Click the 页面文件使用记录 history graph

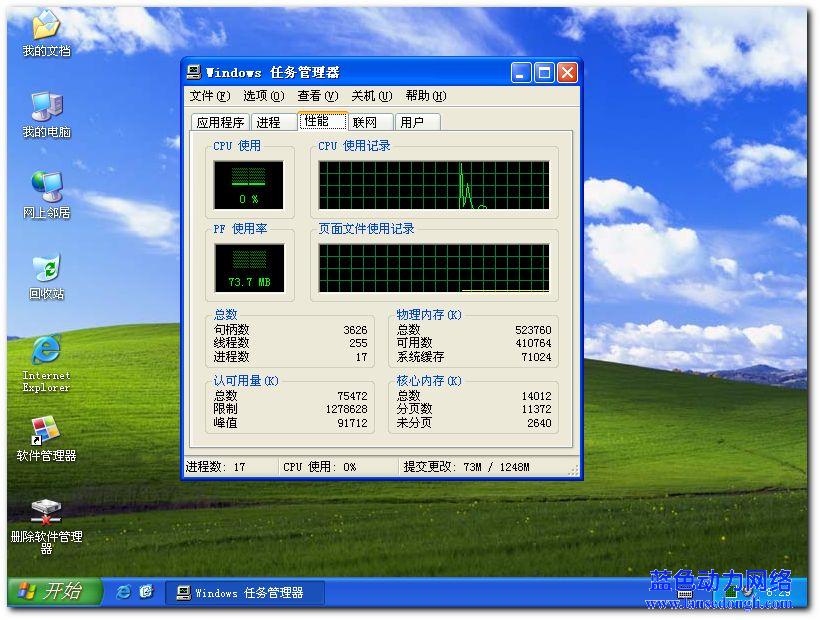[434, 268]
